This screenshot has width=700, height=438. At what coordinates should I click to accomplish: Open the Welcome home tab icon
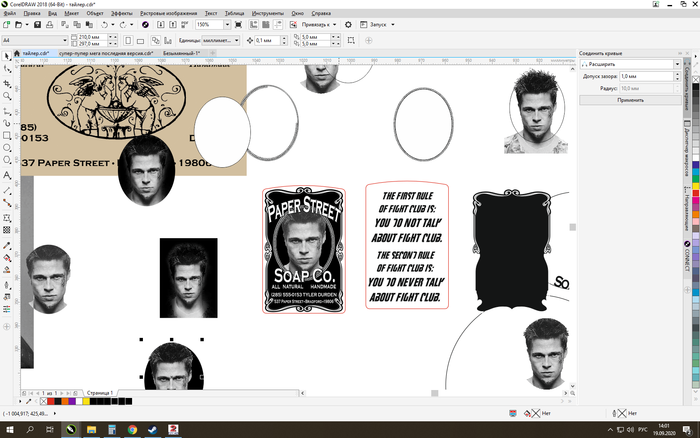tap(17, 53)
